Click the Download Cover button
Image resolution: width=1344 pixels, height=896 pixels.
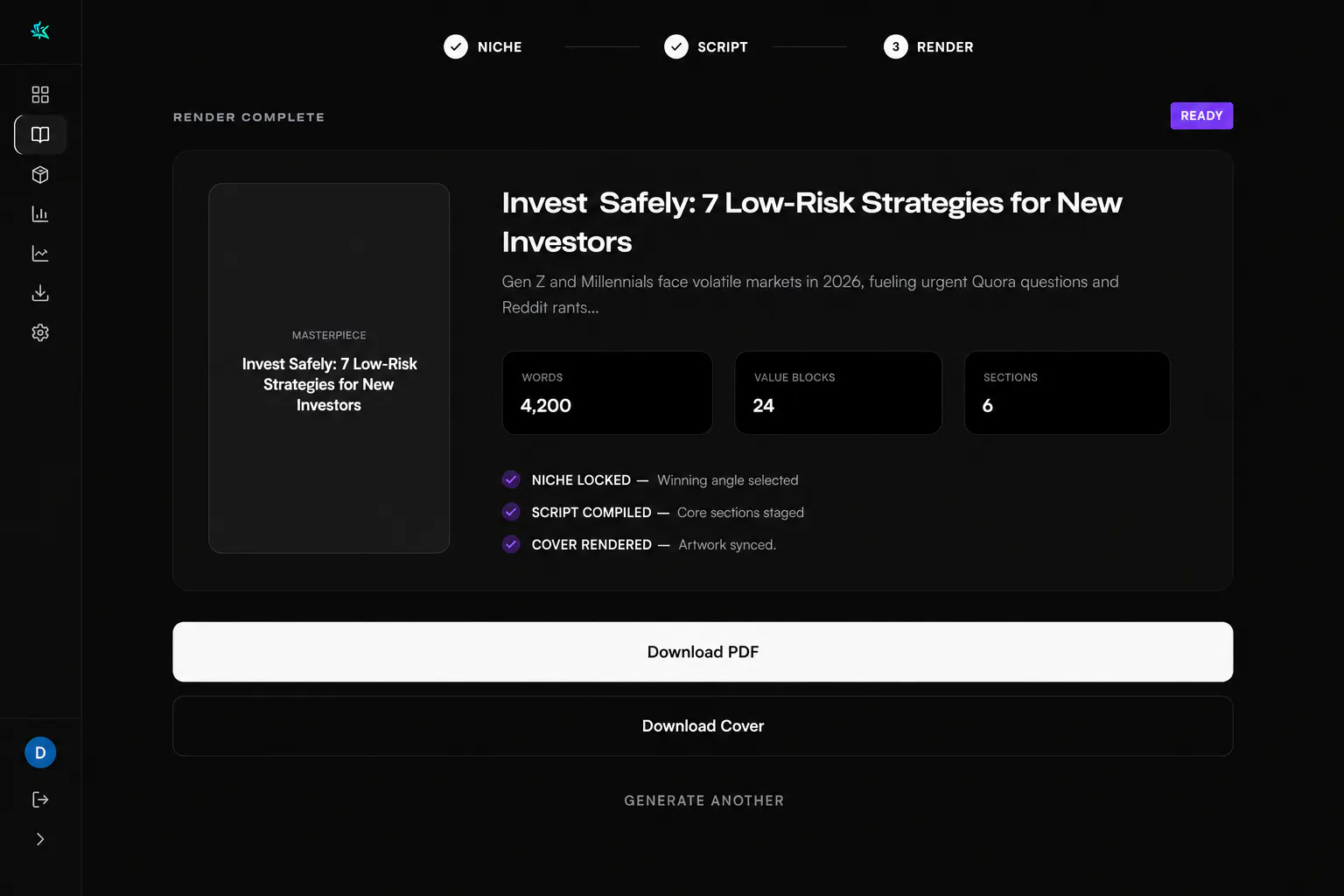pos(703,726)
